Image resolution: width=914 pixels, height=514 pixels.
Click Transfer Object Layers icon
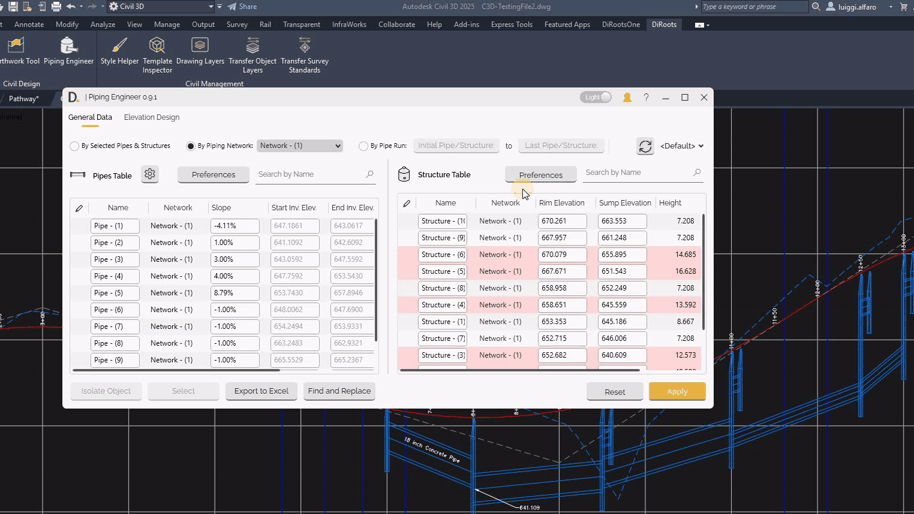click(x=252, y=53)
